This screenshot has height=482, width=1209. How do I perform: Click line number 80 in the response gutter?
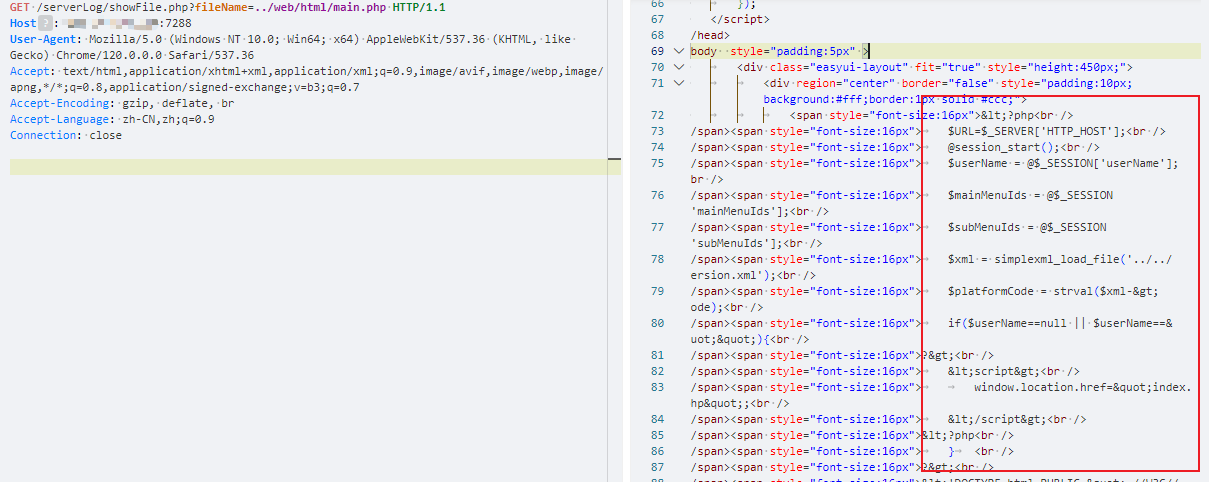pos(656,323)
